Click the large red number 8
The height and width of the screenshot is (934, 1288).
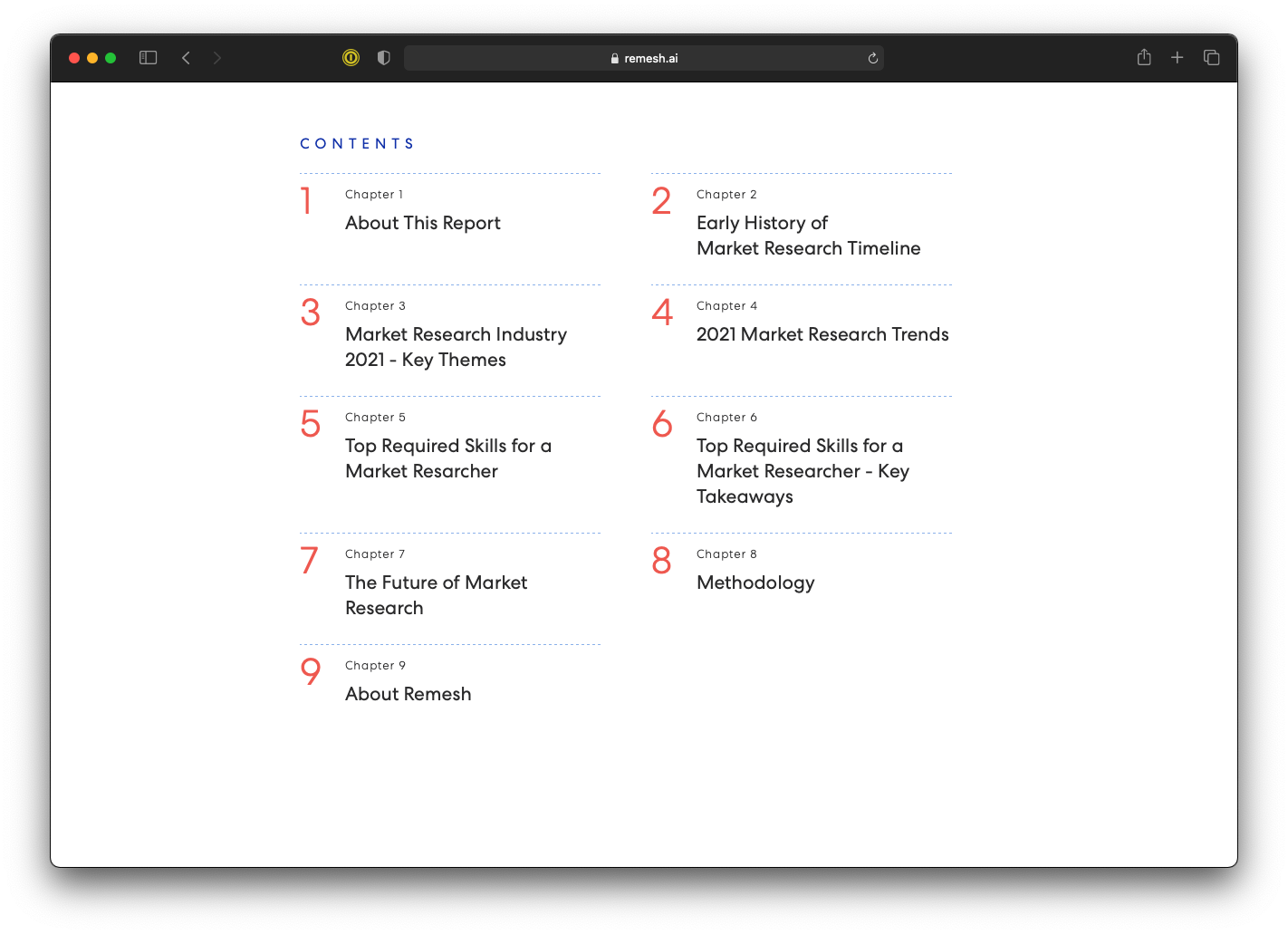[661, 561]
